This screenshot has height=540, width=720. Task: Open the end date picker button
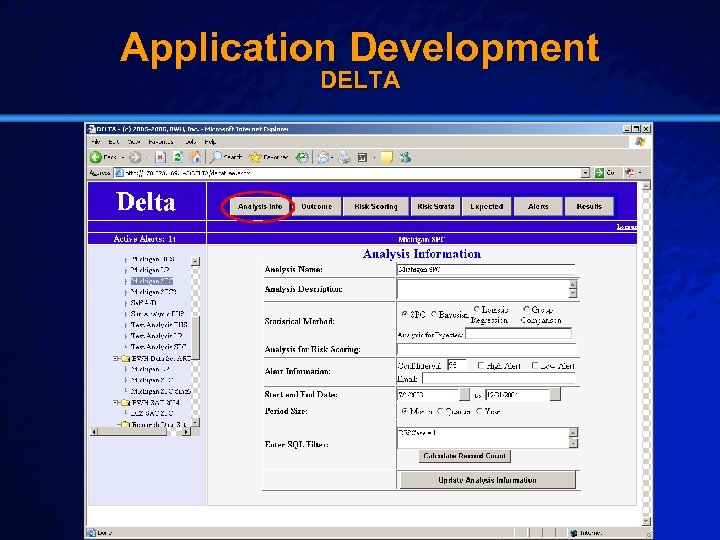(x=555, y=394)
